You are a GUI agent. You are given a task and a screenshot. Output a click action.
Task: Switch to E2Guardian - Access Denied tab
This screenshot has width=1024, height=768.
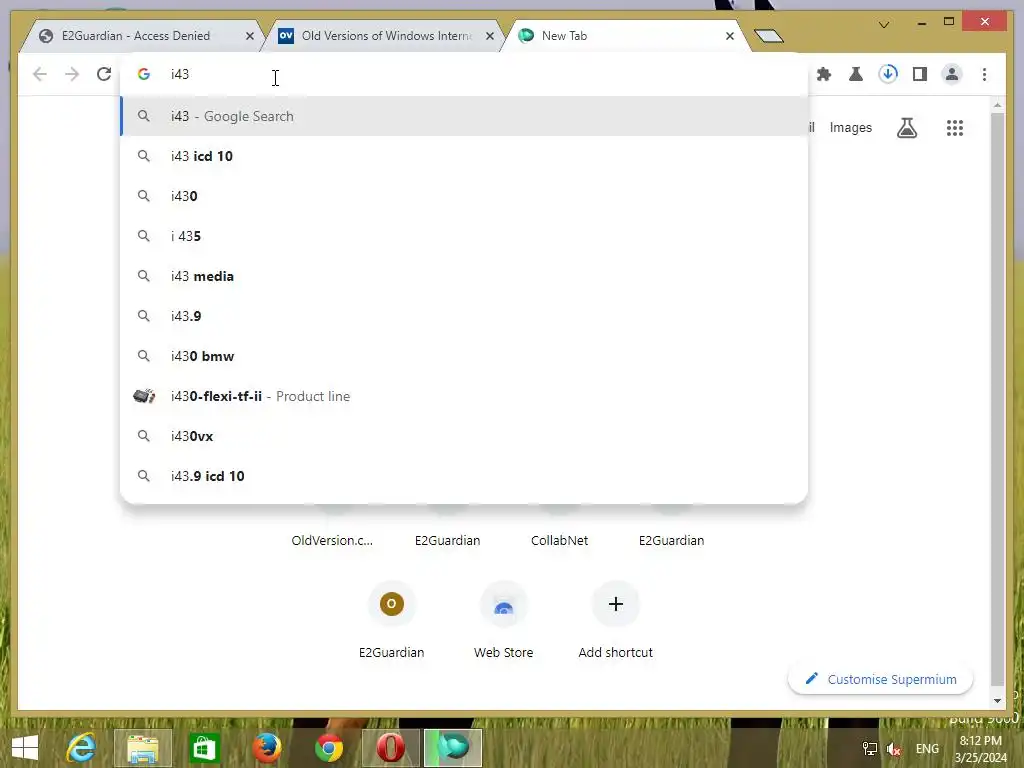click(140, 36)
